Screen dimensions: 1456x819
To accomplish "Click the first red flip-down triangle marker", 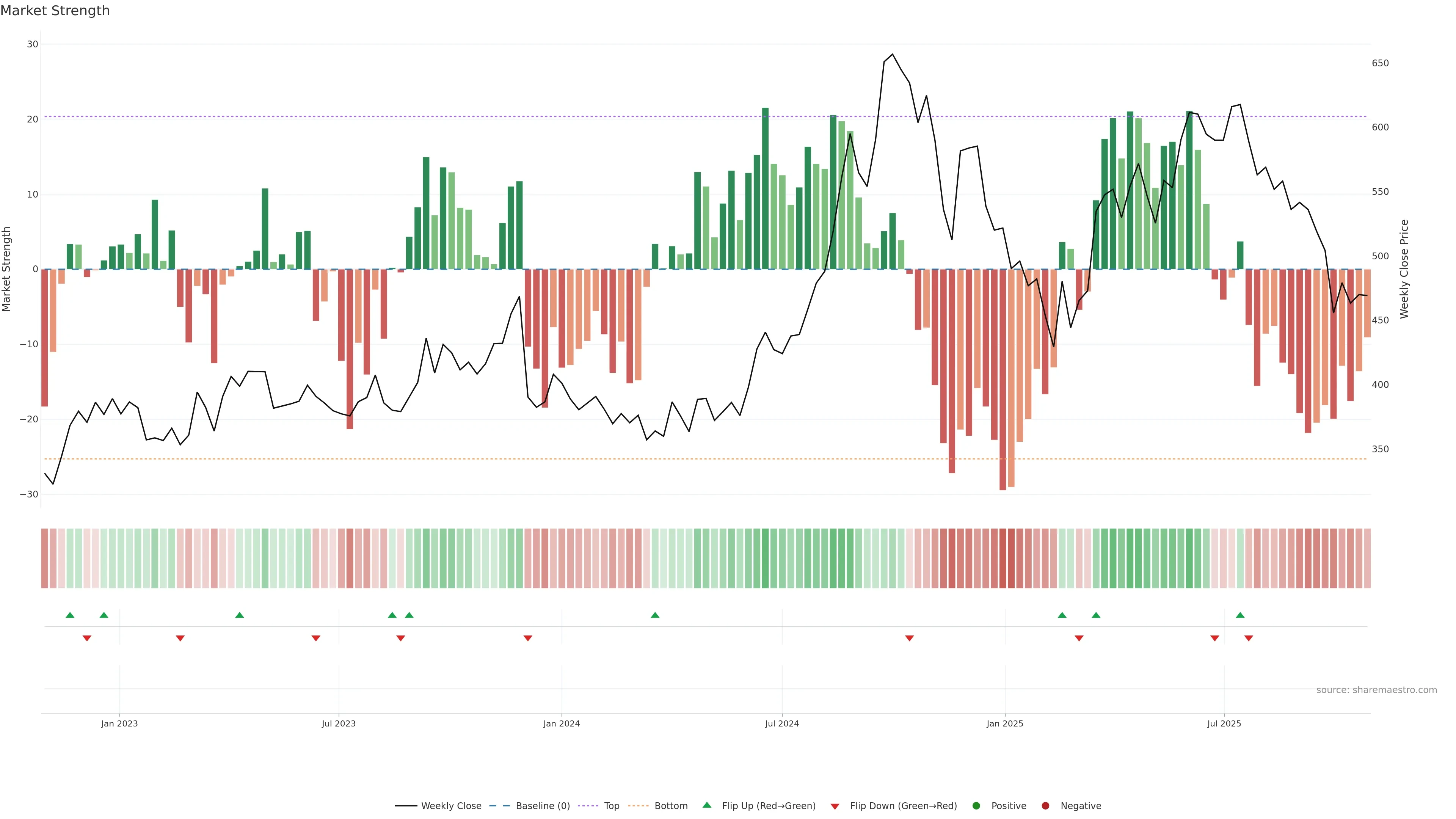I will point(87,638).
